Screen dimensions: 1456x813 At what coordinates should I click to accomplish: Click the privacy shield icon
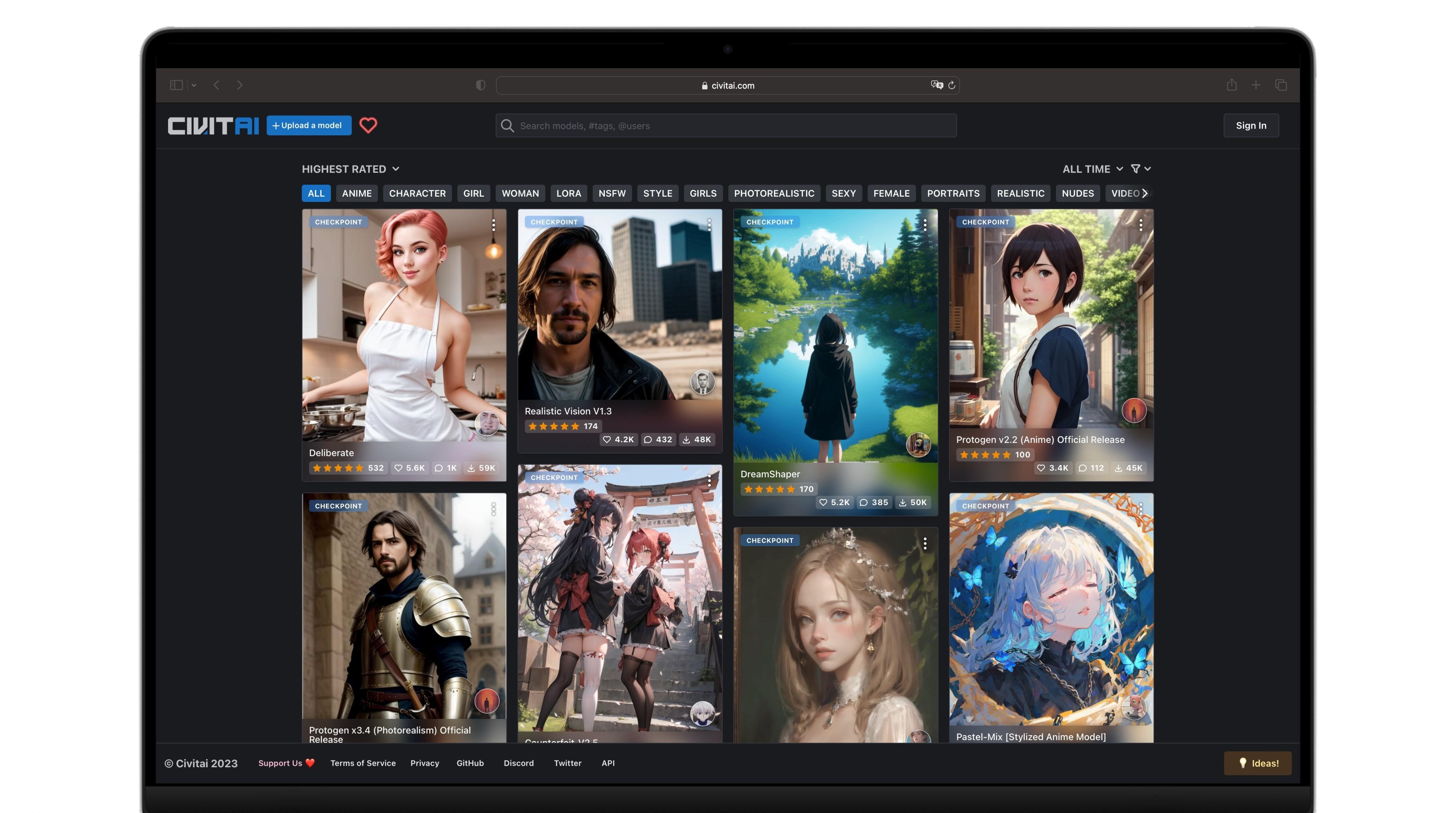pos(481,85)
